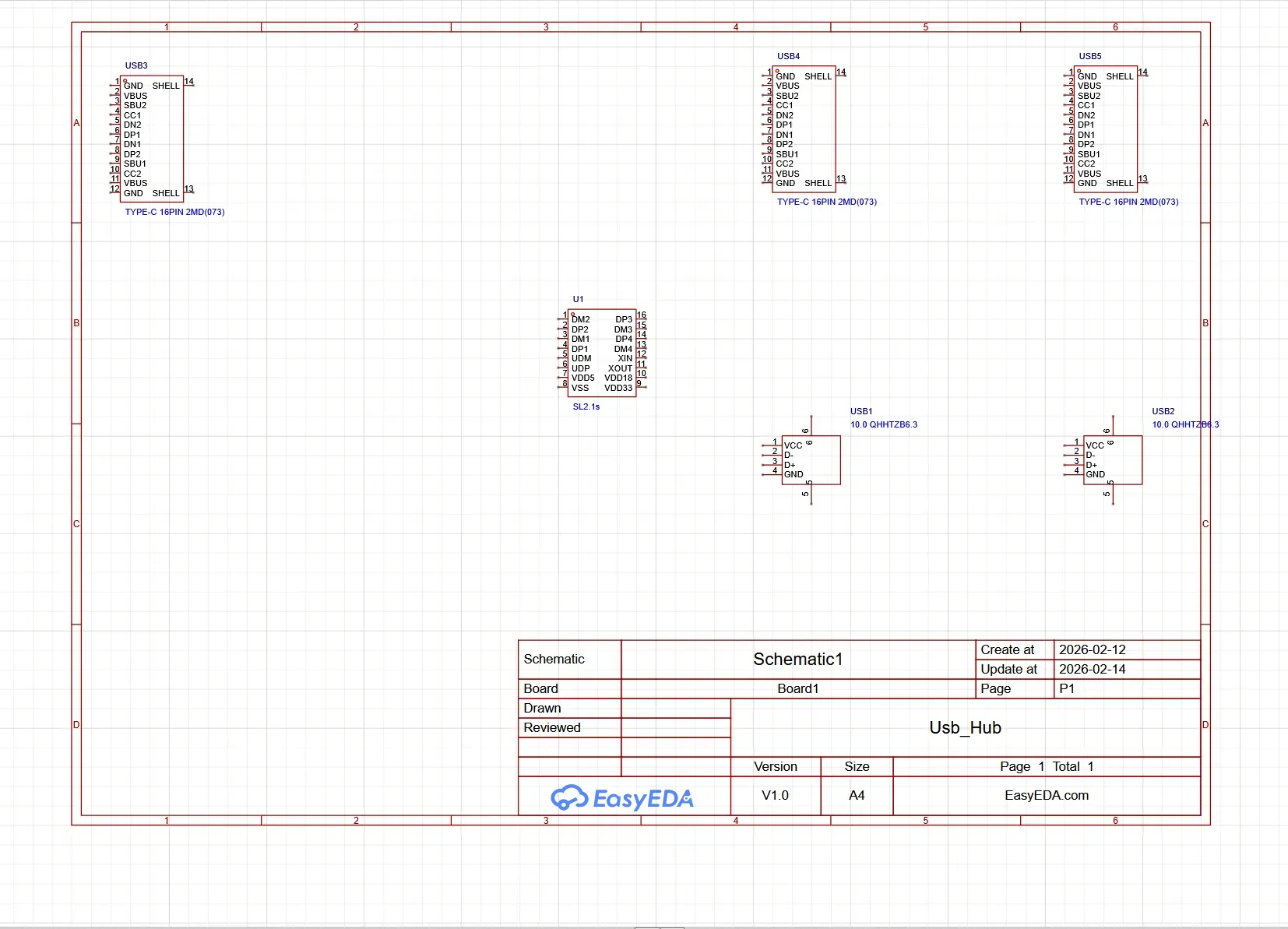Click the 2026-02-12 create date value
Viewport: 1288px width, 929px height.
pyautogui.click(x=1092, y=649)
